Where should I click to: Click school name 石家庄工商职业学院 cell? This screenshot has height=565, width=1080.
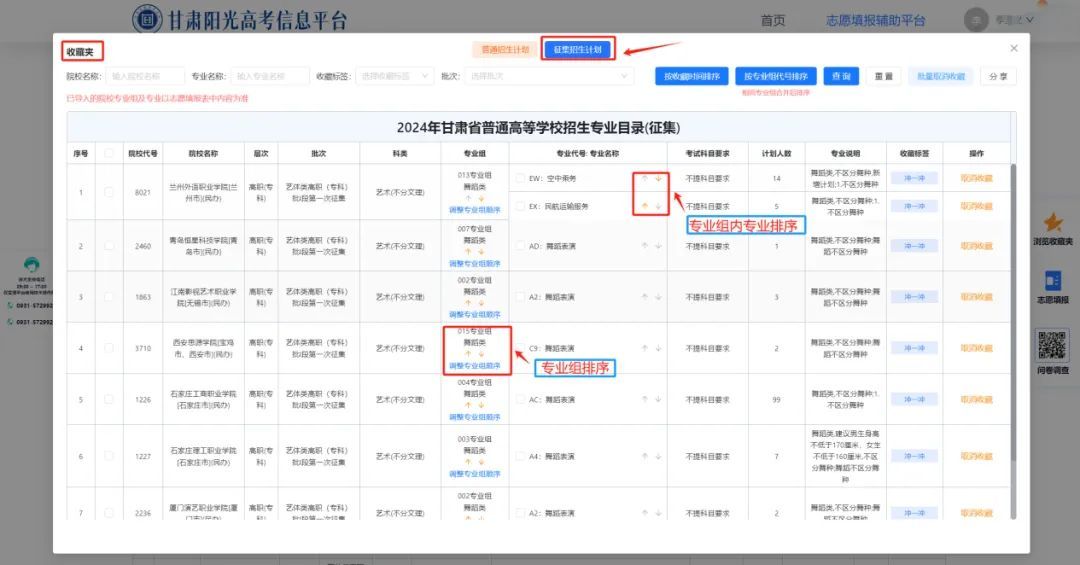[x=203, y=400]
